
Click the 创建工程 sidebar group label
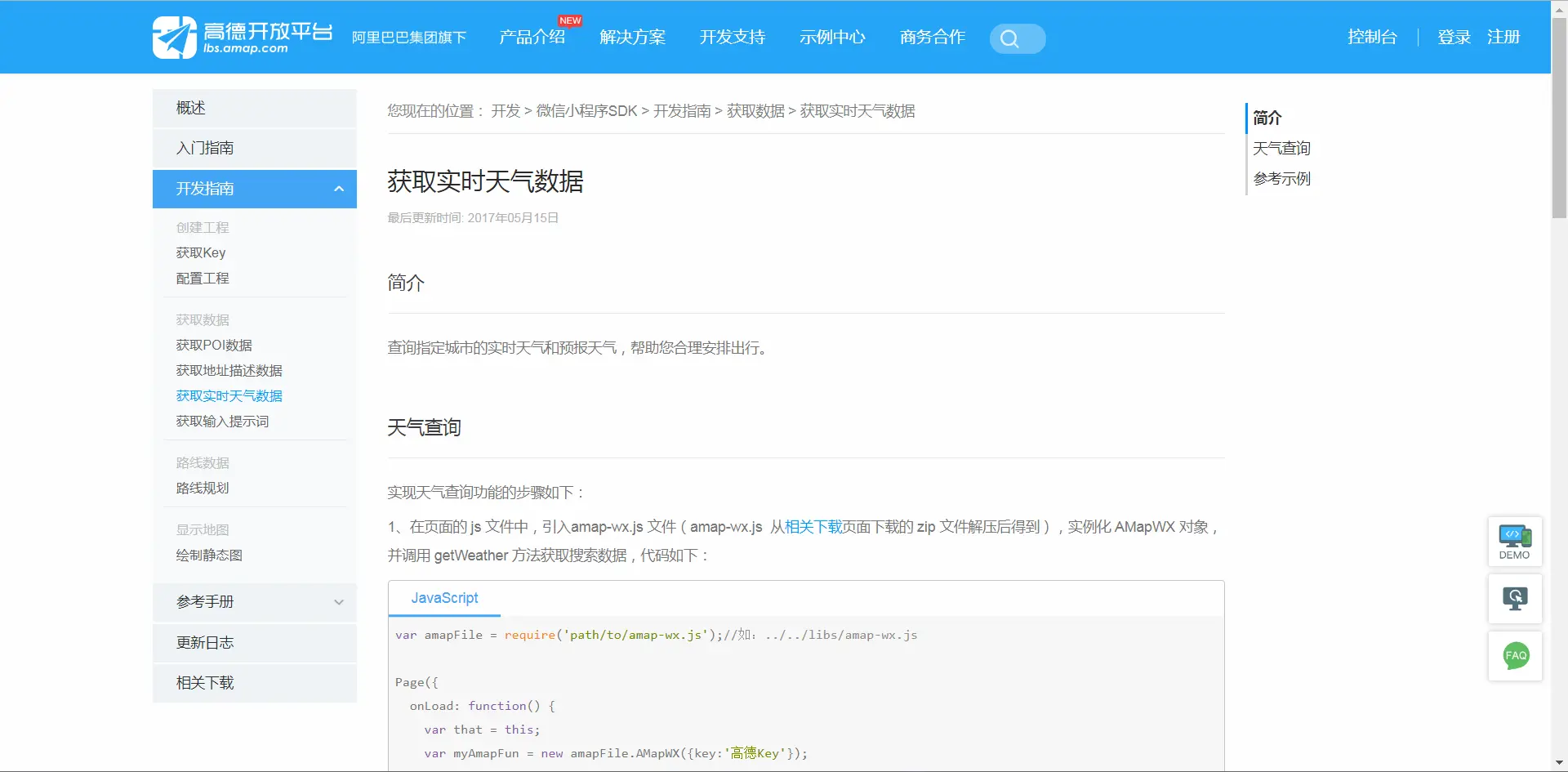[203, 228]
